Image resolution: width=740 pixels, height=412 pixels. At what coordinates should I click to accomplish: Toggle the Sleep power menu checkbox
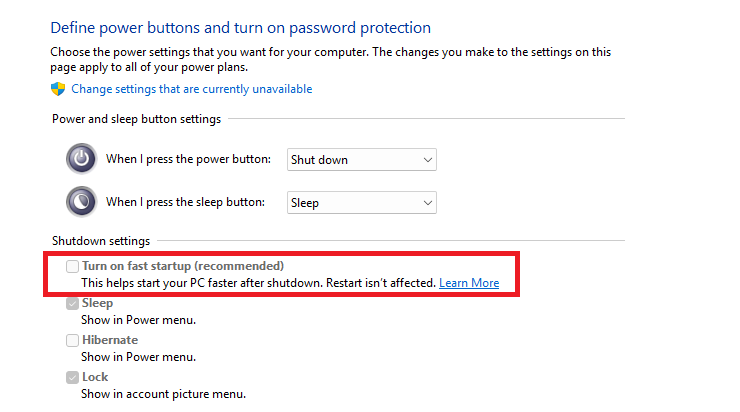click(x=72, y=303)
